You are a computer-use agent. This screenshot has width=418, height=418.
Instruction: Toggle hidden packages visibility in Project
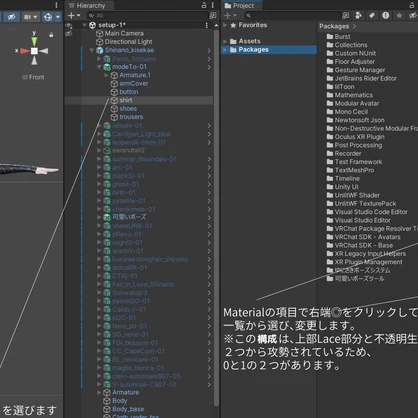[413, 15]
